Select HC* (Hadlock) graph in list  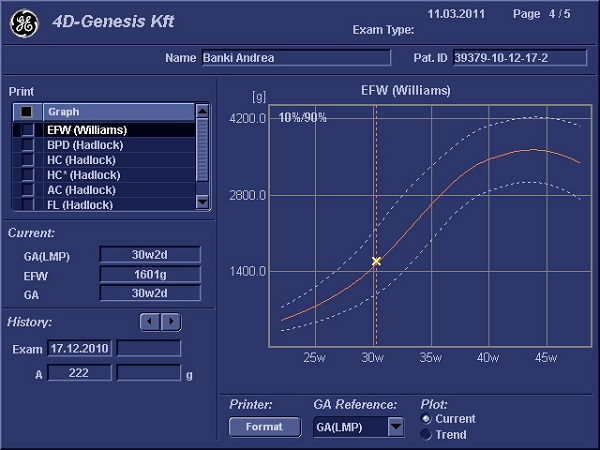[x=84, y=175]
